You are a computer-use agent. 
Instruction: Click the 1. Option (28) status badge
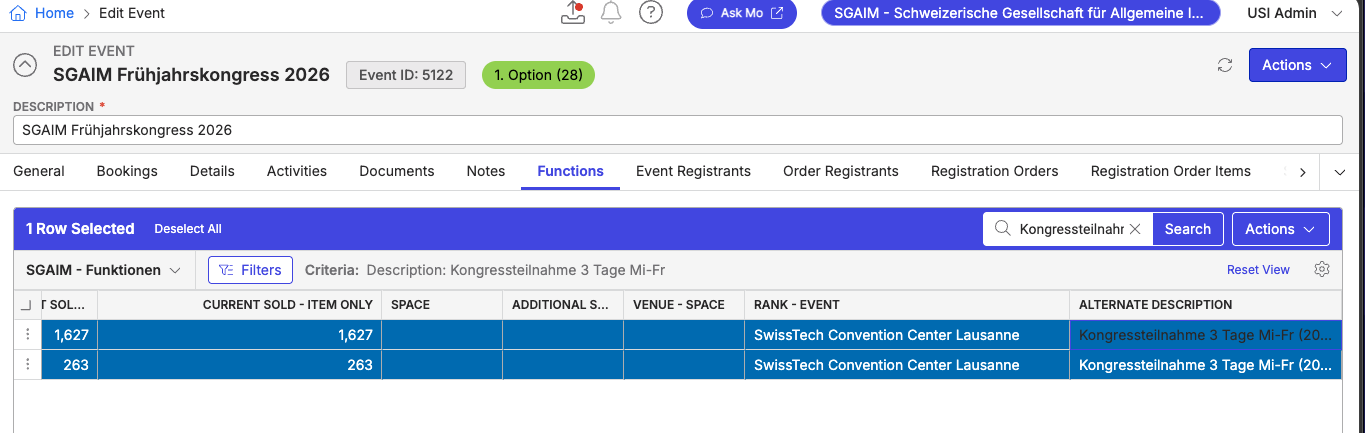(538, 75)
